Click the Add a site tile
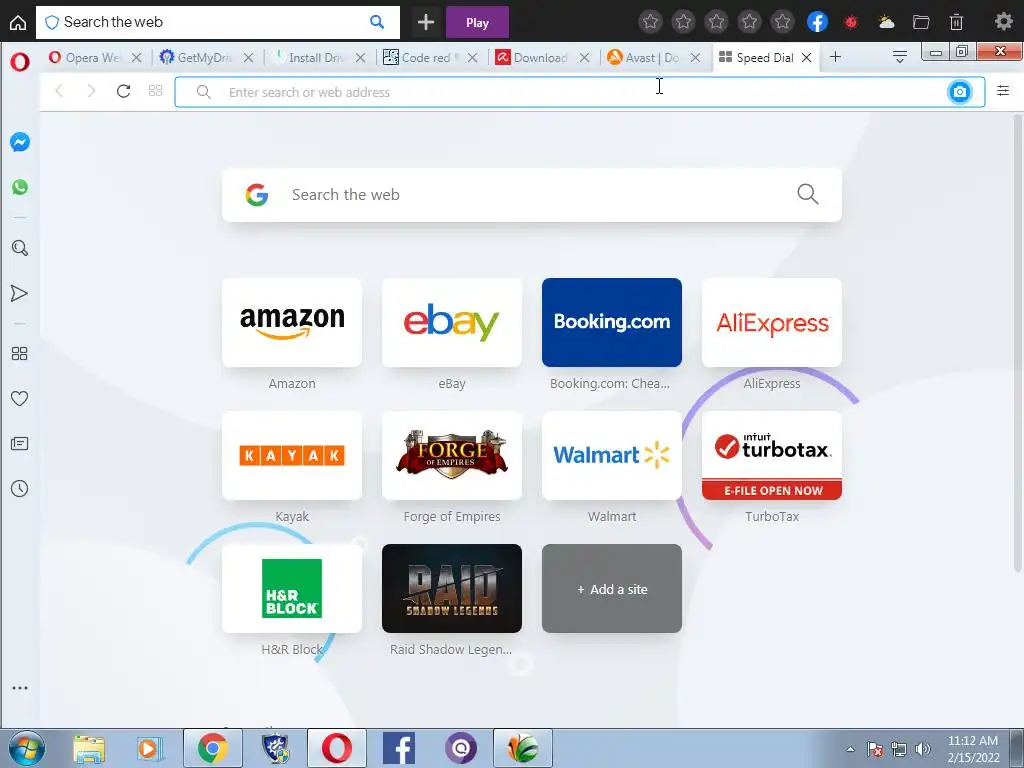The height and width of the screenshot is (768, 1024). pos(612,588)
